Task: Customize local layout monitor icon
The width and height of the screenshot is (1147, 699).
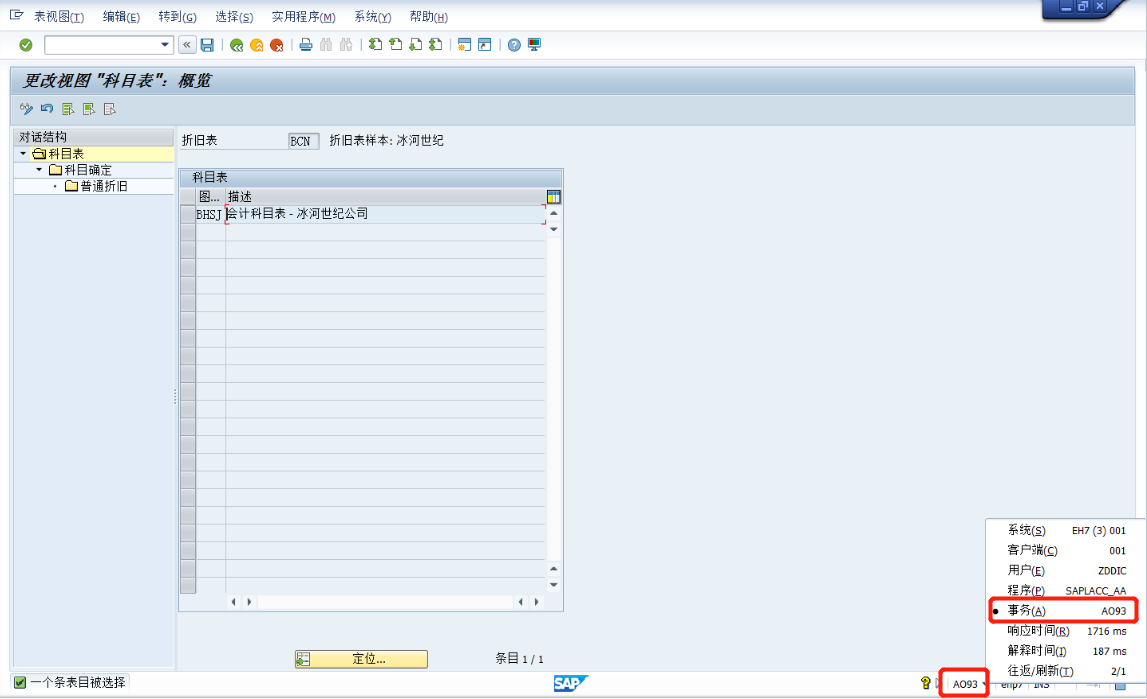Action: click(x=535, y=45)
